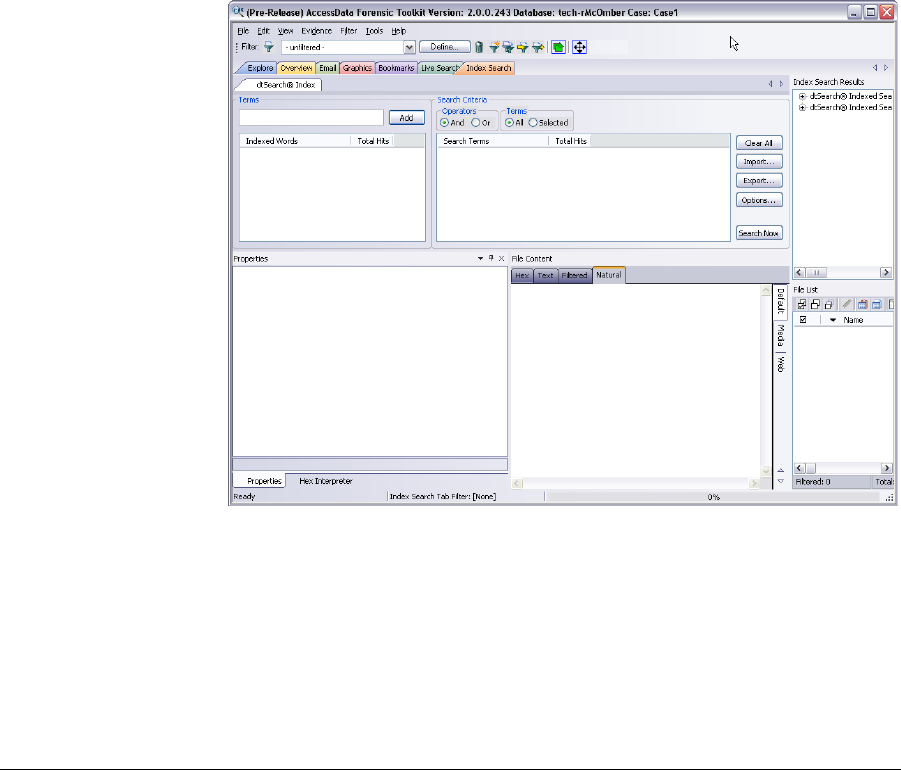
Task: Click the Clear All button
Action: pyautogui.click(x=759, y=143)
